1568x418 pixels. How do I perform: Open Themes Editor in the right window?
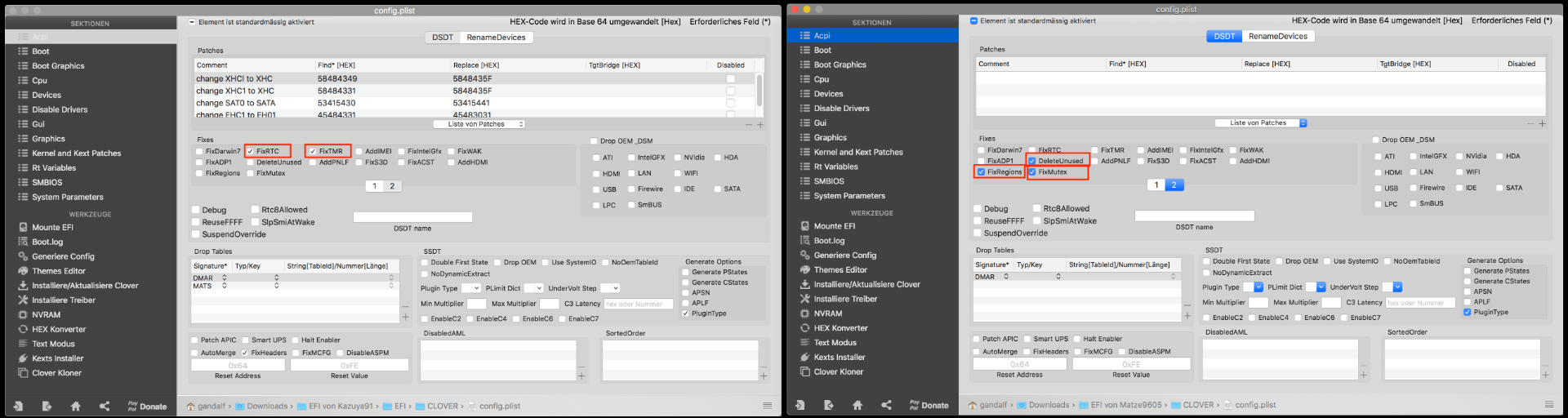click(x=840, y=270)
